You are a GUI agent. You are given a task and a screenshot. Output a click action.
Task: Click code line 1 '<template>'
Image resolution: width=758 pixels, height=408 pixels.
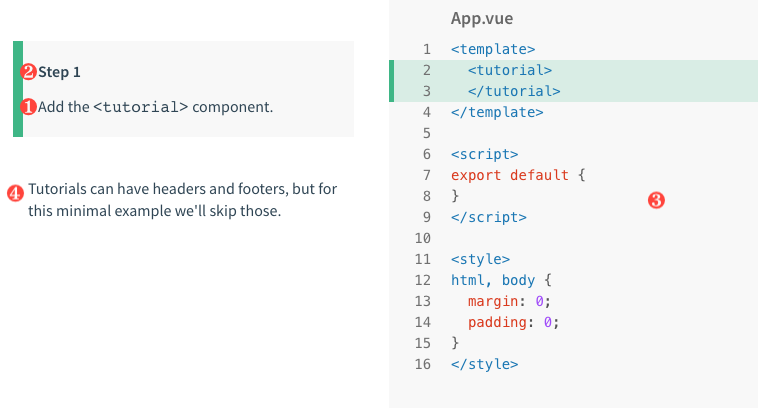pos(493,49)
